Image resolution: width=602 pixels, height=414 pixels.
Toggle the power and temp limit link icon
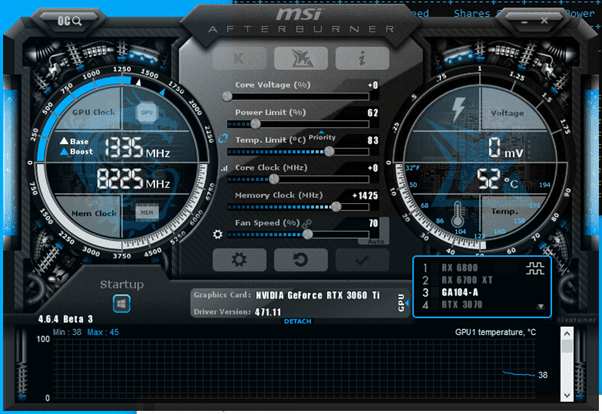[x=223, y=139]
